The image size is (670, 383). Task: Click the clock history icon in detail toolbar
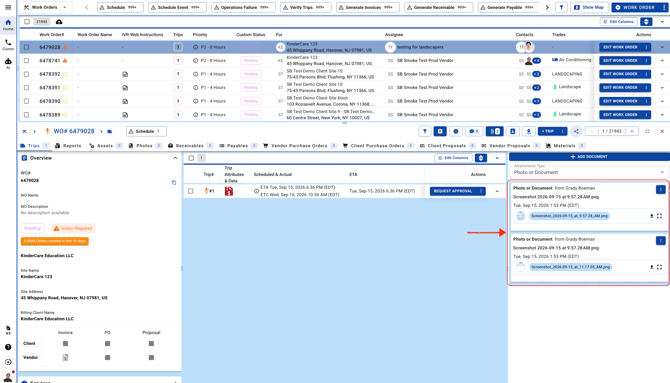click(455, 131)
